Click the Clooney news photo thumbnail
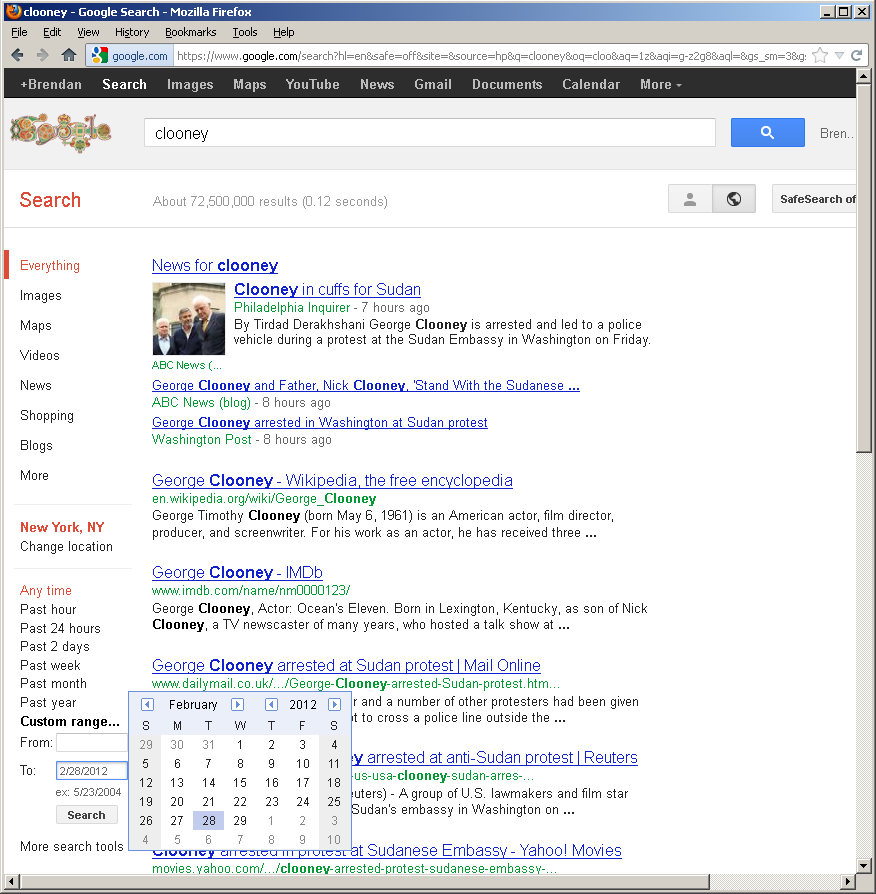876x894 pixels. tap(189, 319)
